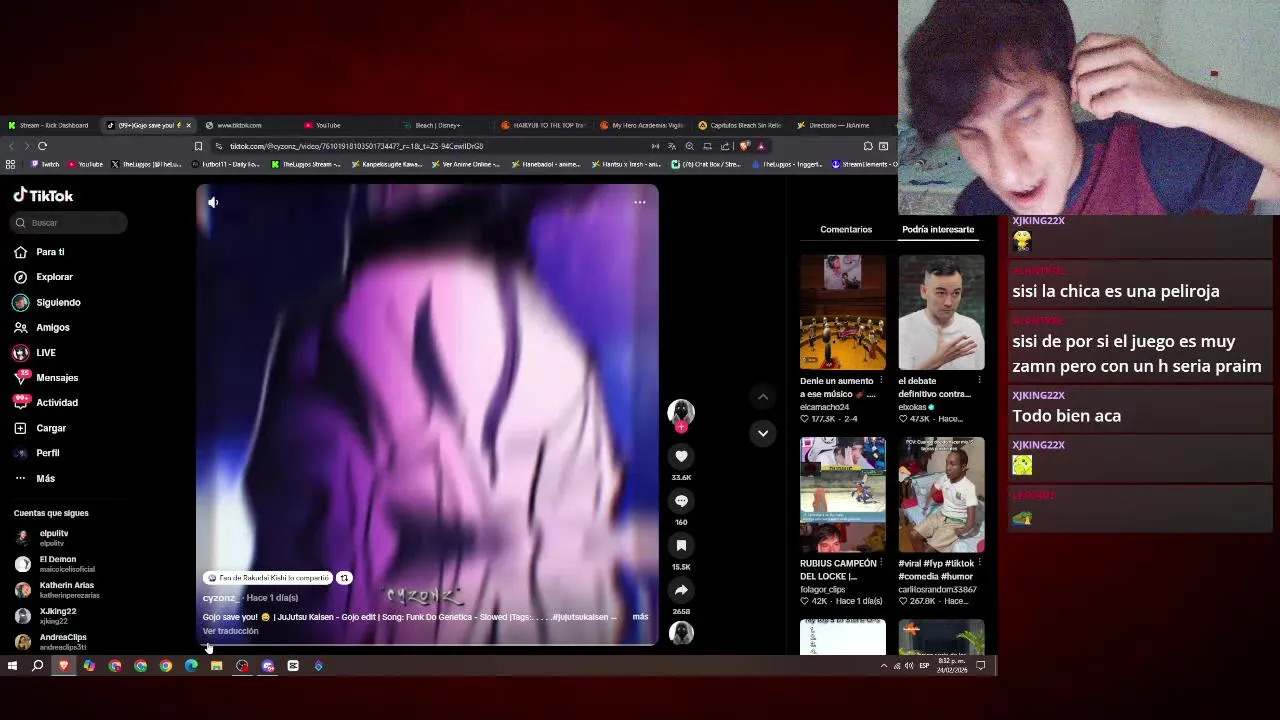Open options for 'el debate definitivo' video
The height and width of the screenshot is (720, 1280).
click(x=979, y=381)
